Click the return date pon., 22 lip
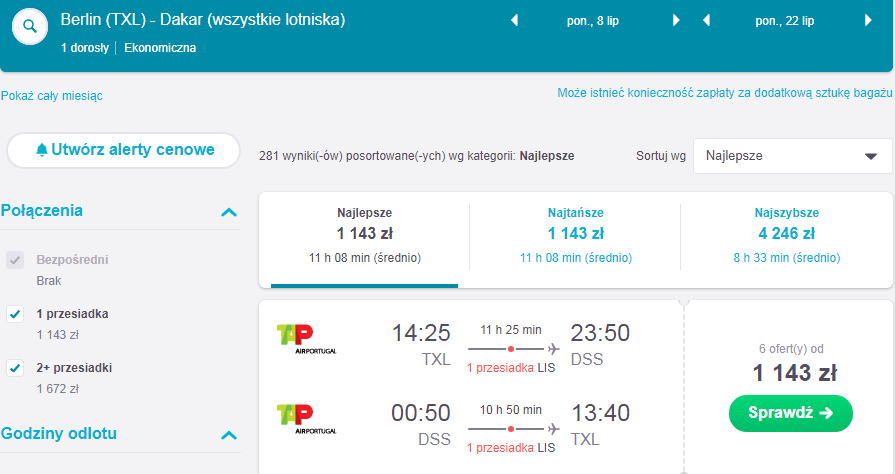 pos(784,21)
